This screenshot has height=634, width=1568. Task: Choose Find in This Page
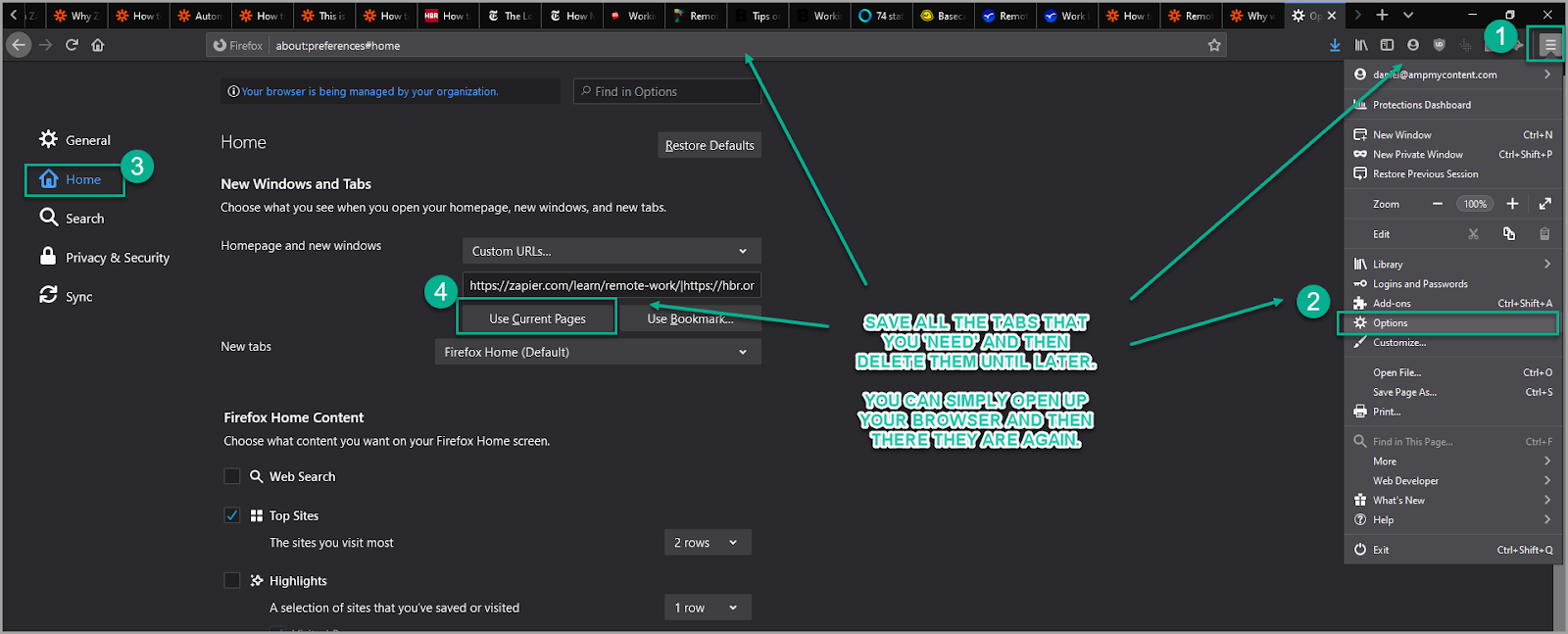pos(1452,442)
